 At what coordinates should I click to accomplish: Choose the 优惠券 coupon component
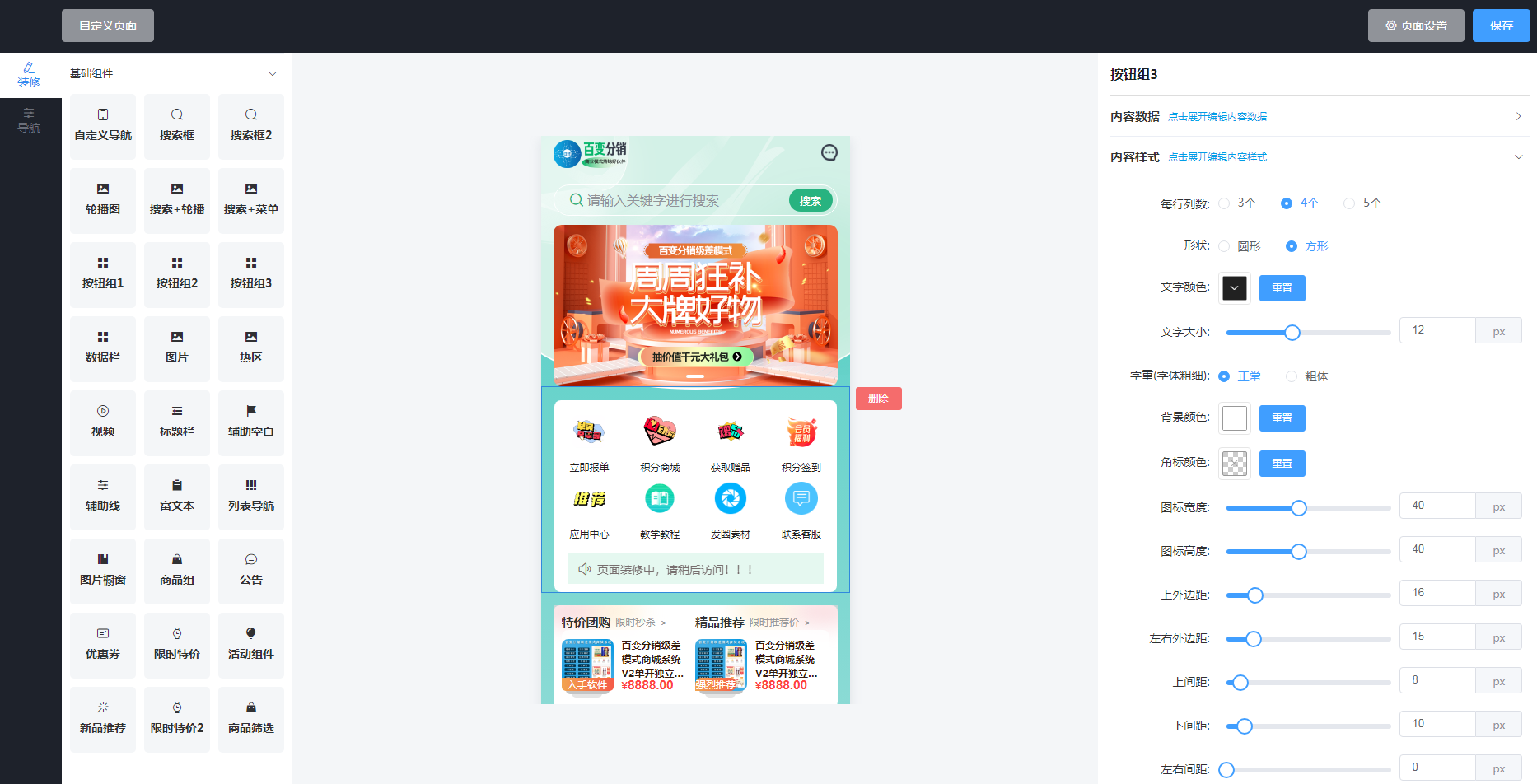point(103,644)
